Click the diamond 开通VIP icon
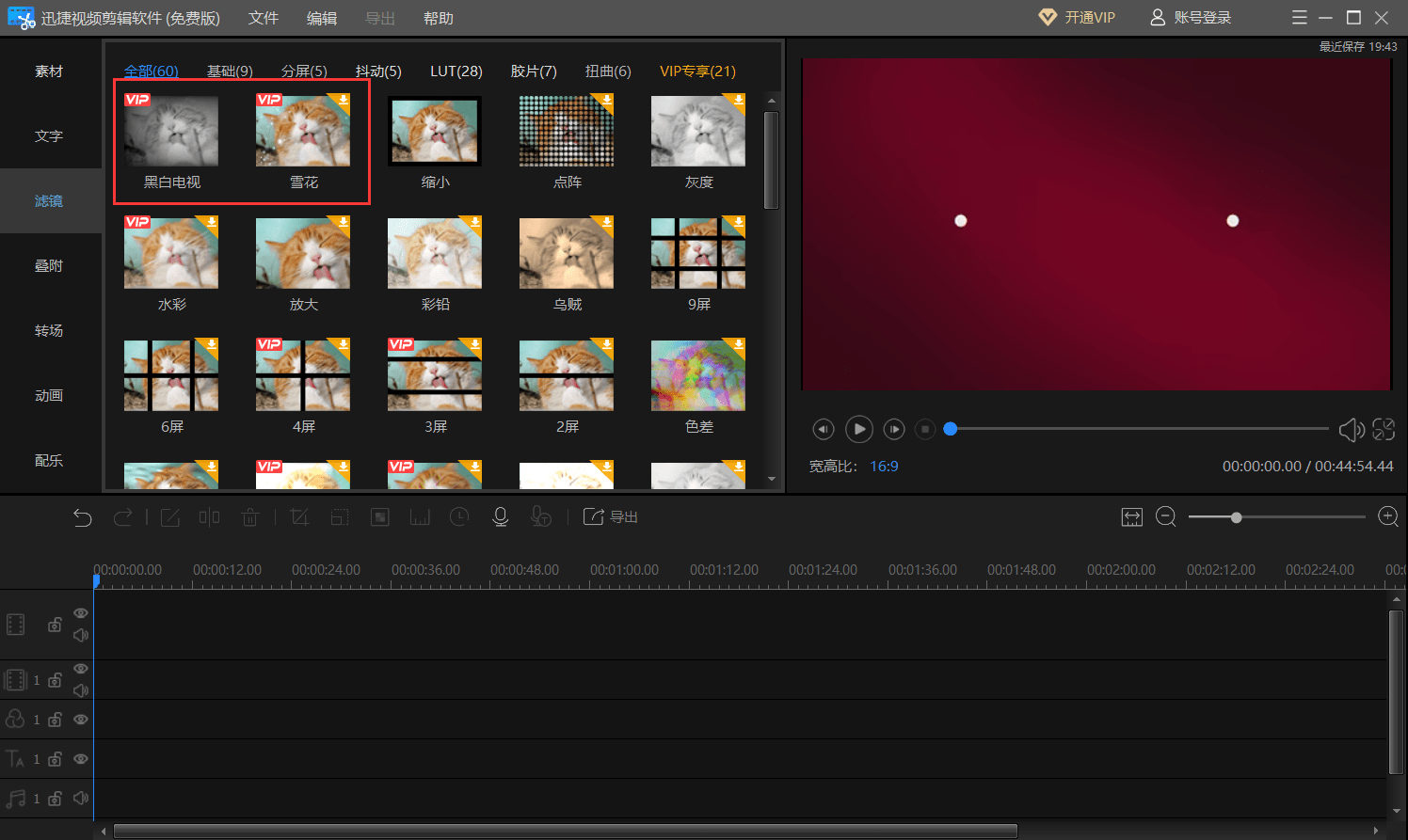 pos(1048,18)
